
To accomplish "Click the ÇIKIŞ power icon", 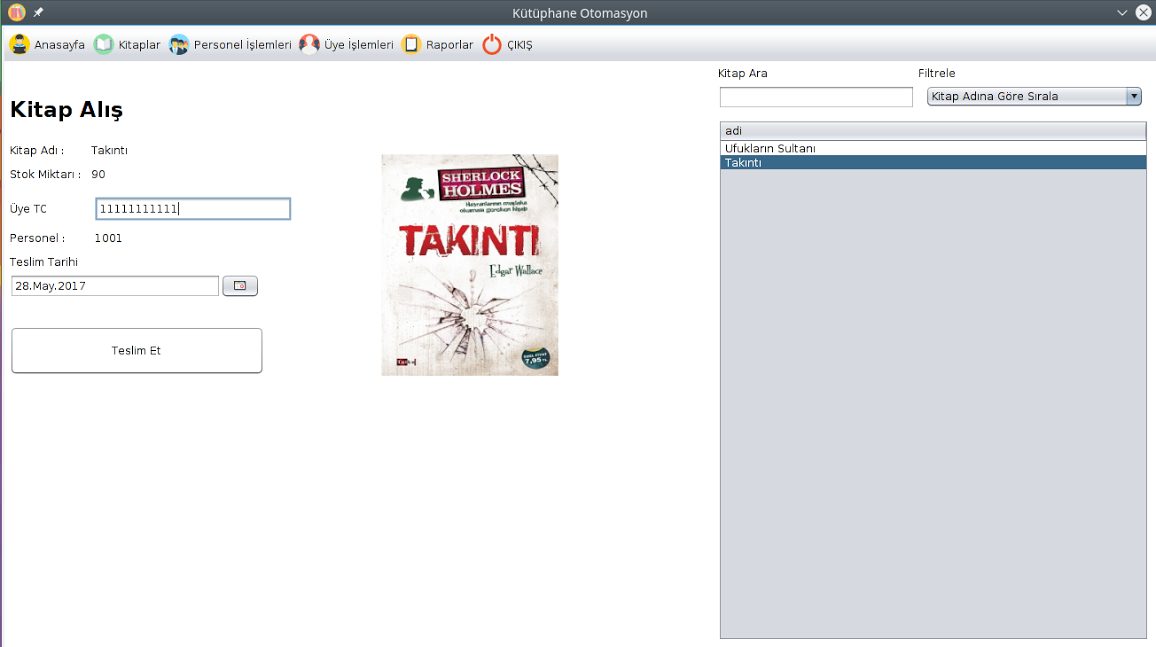I will coord(492,44).
